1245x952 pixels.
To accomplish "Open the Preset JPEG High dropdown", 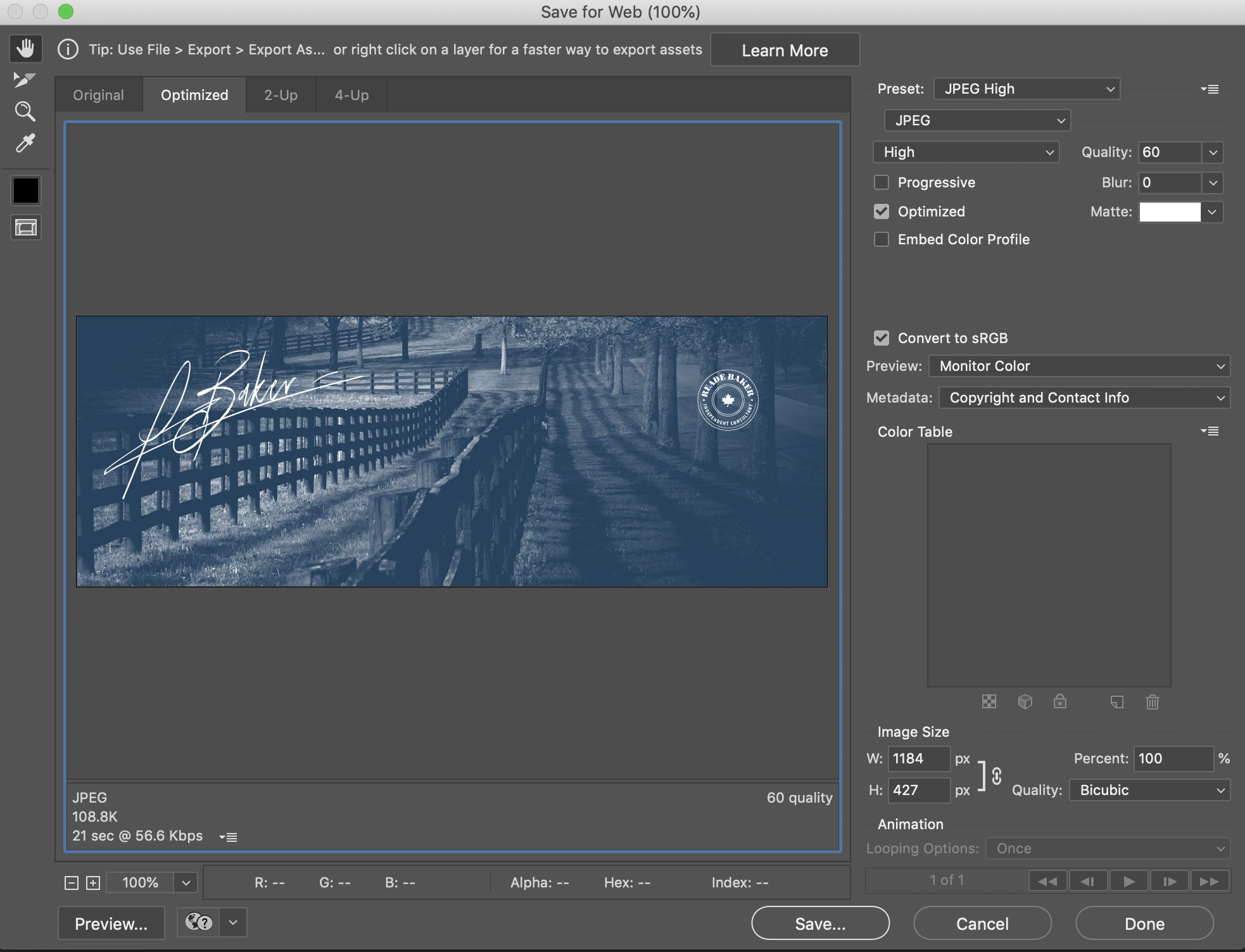I will (1027, 89).
